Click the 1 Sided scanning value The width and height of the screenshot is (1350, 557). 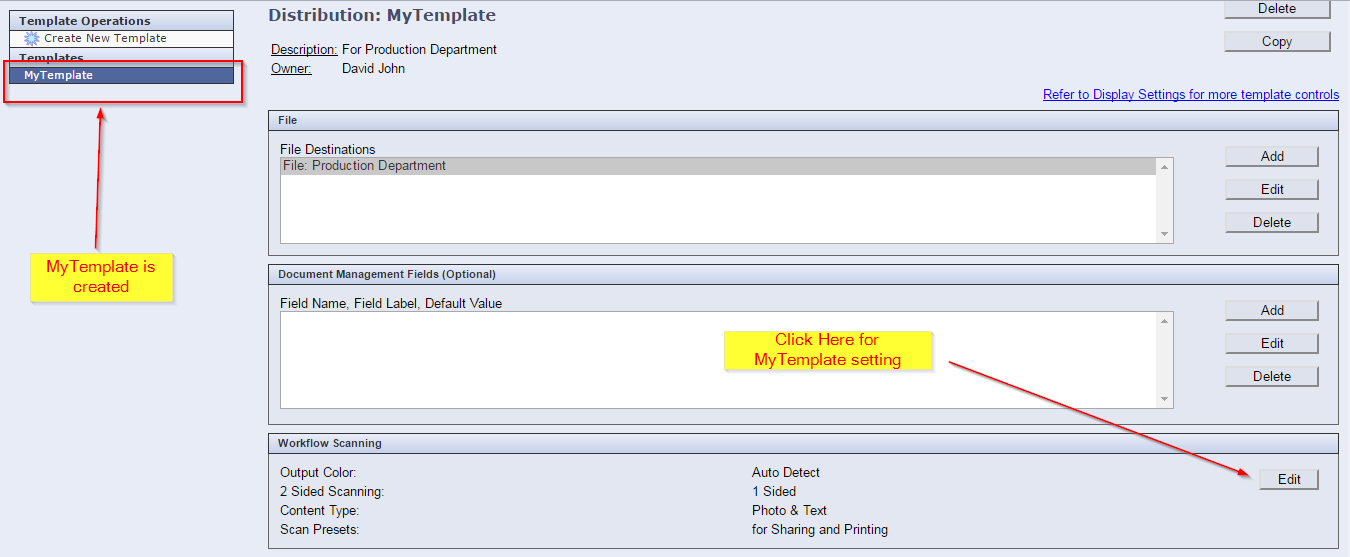coord(774,491)
